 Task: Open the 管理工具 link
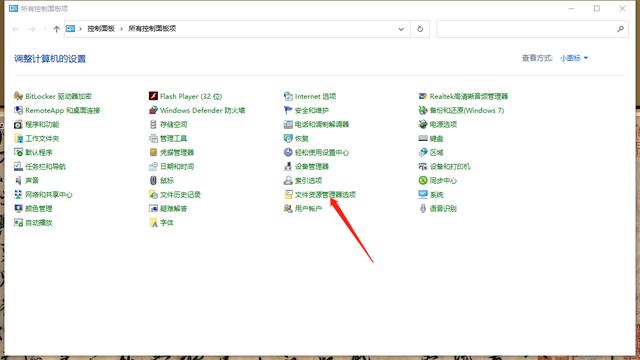(x=173, y=138)
